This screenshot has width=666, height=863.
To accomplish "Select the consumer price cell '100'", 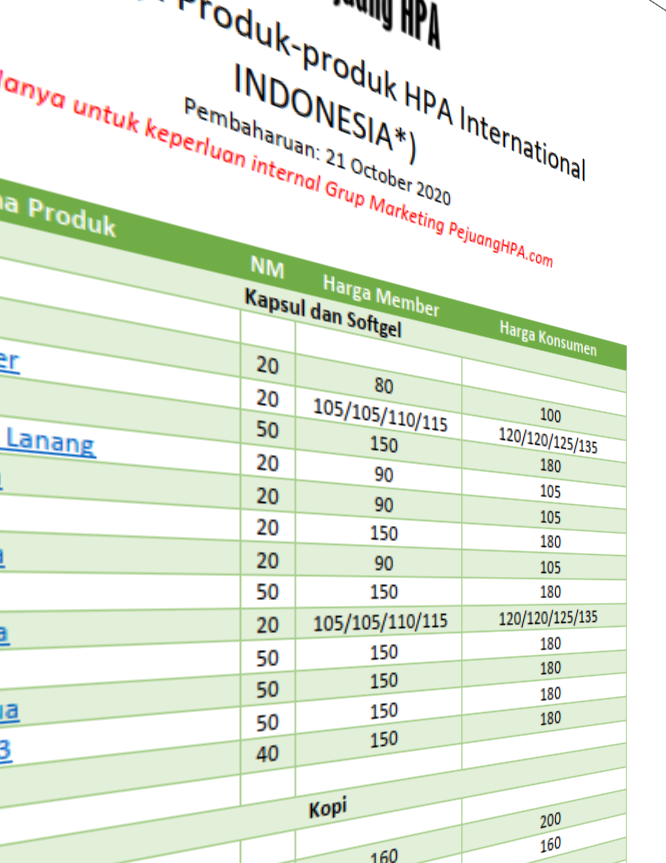I will tap(550, 415).
